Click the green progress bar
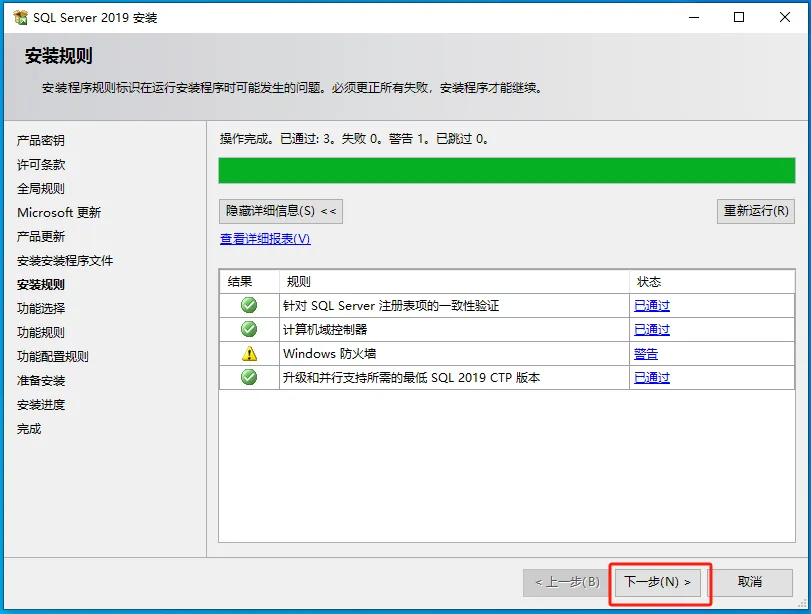The width and height of the screenshot is (811, 614). click(507, 171)
